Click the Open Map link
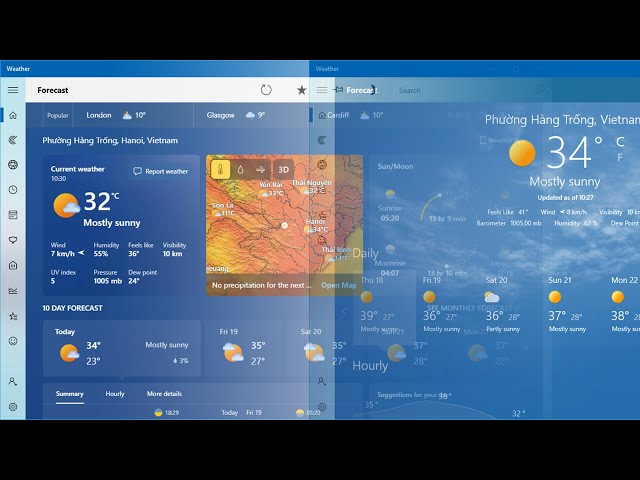 point(339,285)
